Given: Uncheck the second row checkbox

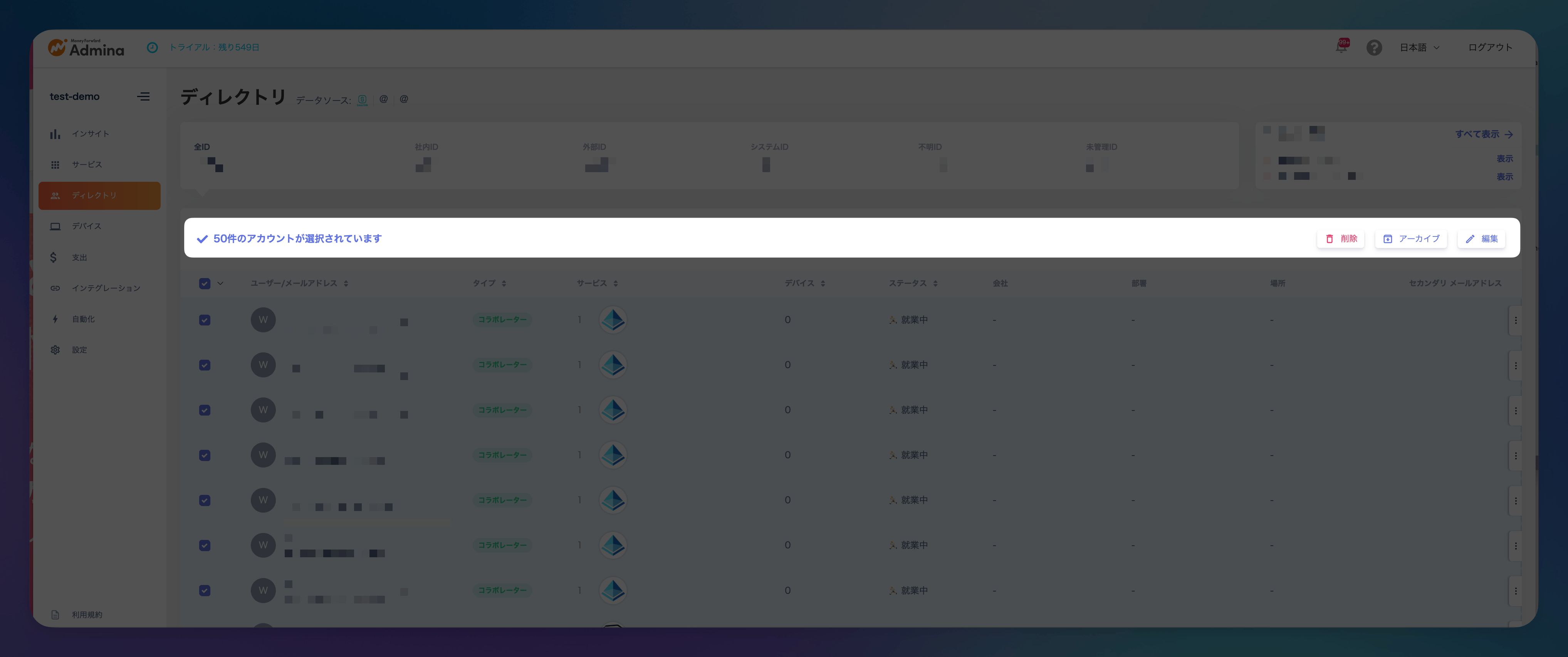Looking at the screenshot, I should coord(205,365).
